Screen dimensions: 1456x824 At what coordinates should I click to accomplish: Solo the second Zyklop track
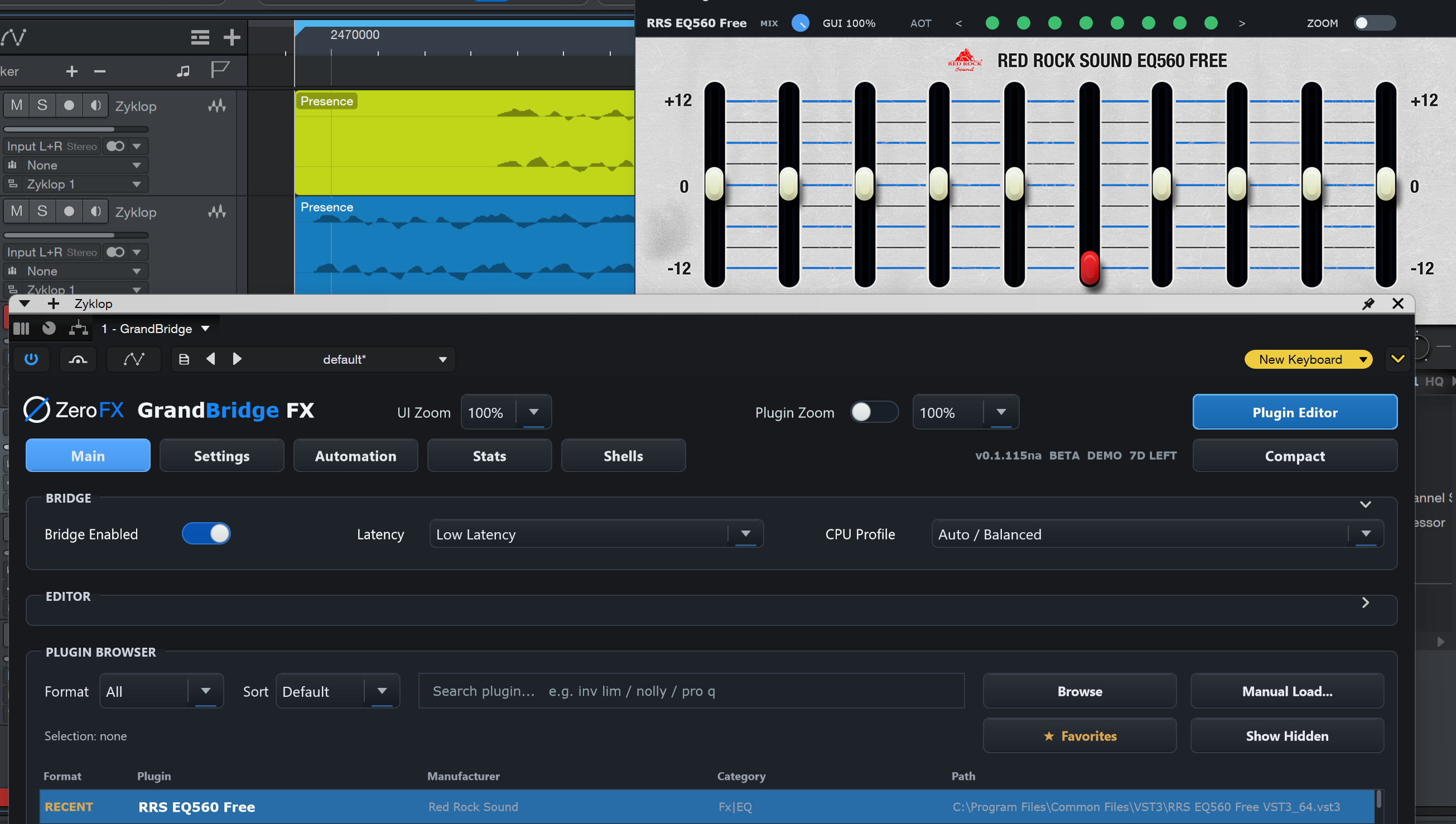click(42, 211)
